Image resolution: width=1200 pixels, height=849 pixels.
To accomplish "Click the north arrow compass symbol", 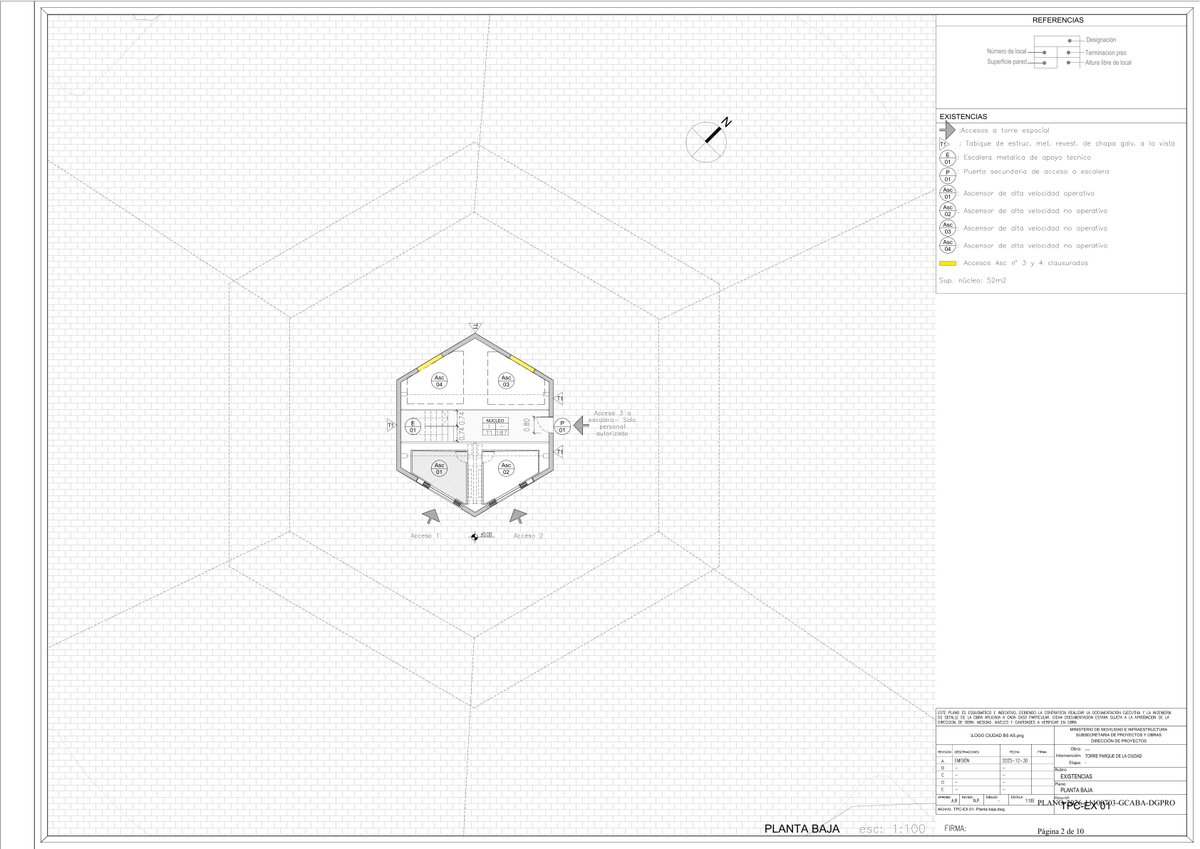I will [709, 138].
